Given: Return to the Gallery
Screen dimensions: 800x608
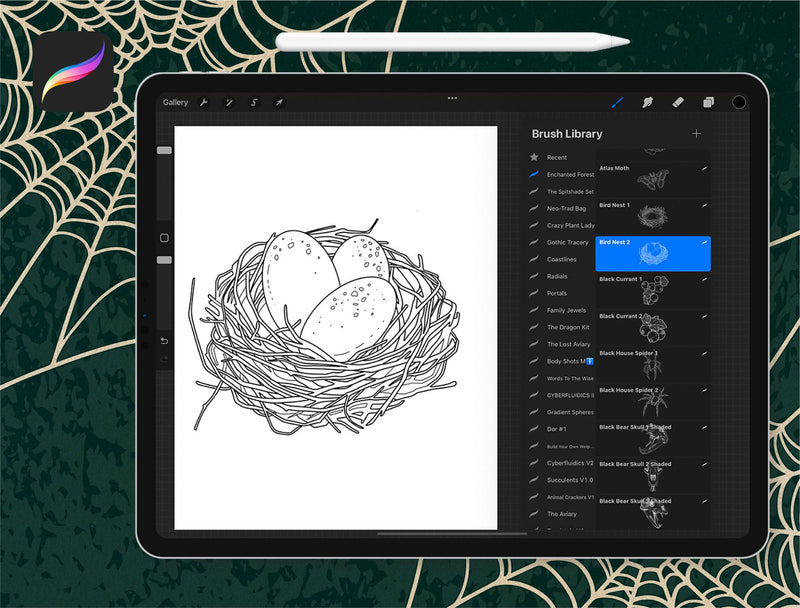Looking at the screenshot, I should (x=175, y=102).
